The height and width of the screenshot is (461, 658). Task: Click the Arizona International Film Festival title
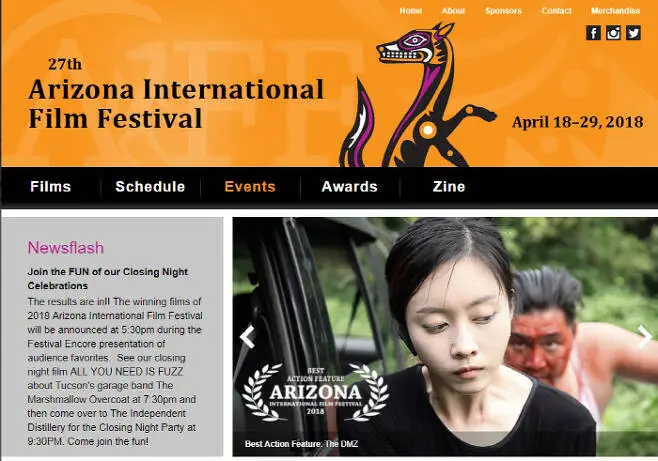point(176,104)
